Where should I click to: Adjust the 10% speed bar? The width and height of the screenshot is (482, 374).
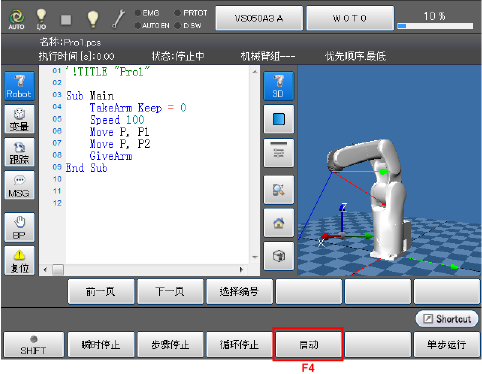click(435, 26)
